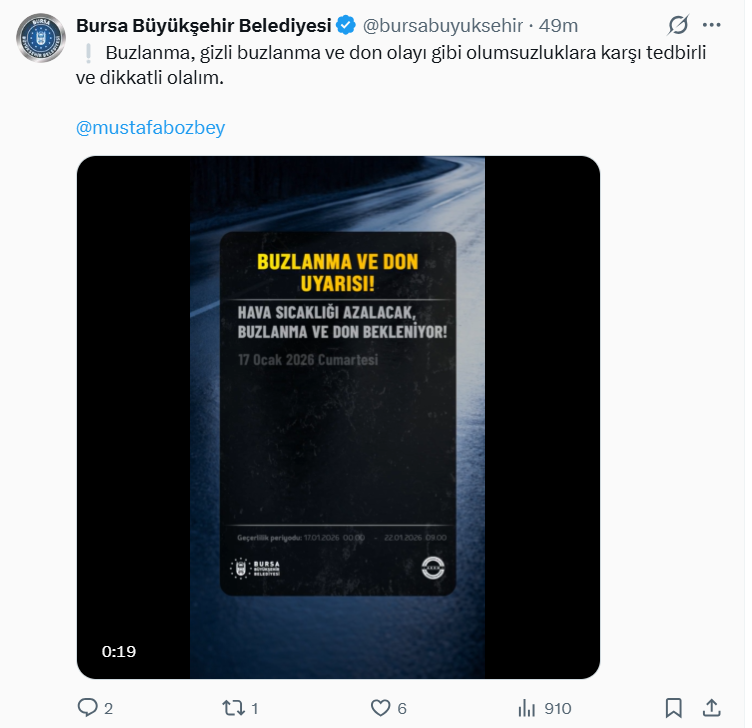Screen dimensions: 752x728
Task: Play the buzlanma ve don warning video
Action: (338, 417)
